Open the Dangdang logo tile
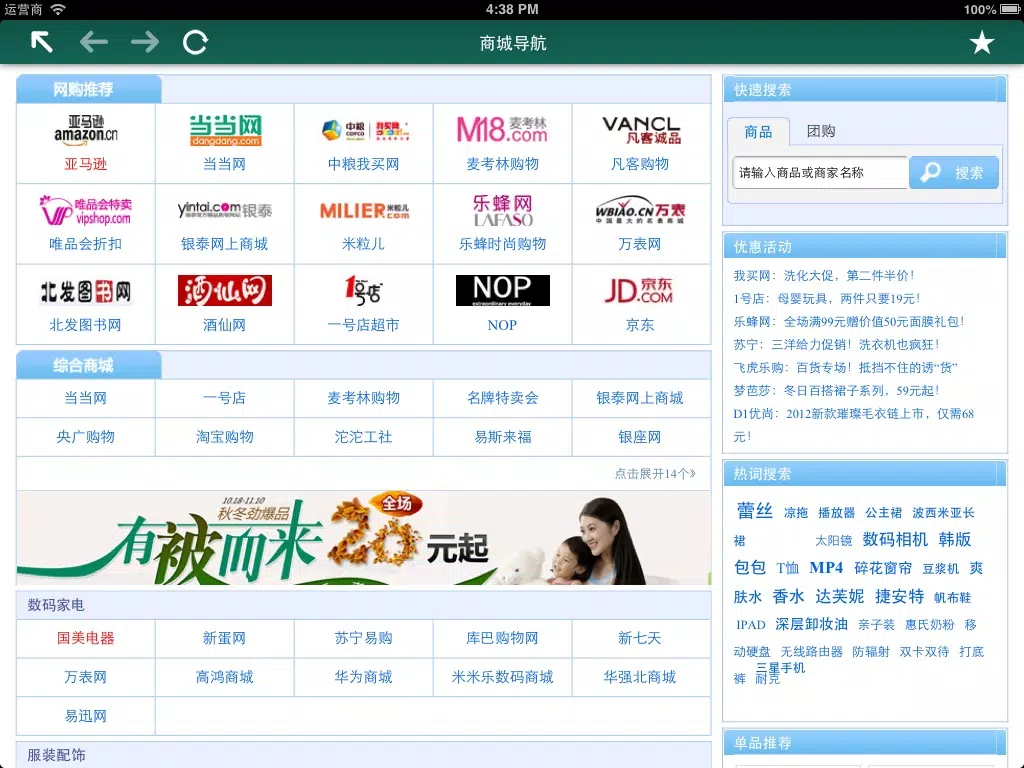The height and width of the screenshot is (768, 1024). click(x=225, y=131)
